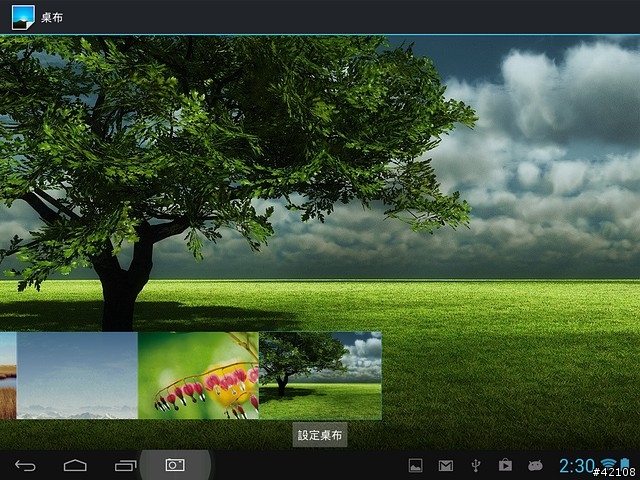Select the pink flowers wallpaper thumbnail
Image resolution: width=640 pixels, height=480 pixels.
(198, 376)
